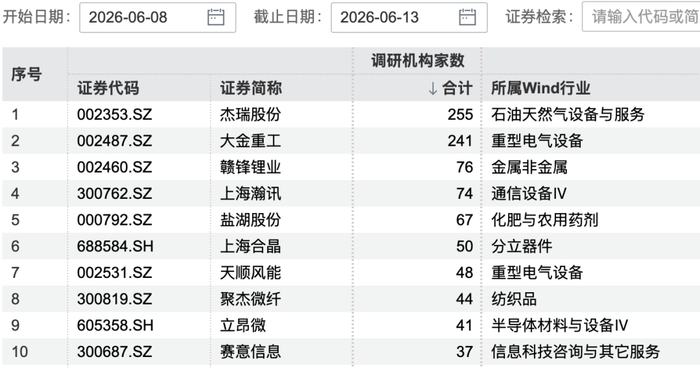Viewport: 700px width, 368px height.
Task: Open the 立昂微 stock name
Action: pos(243,325)
